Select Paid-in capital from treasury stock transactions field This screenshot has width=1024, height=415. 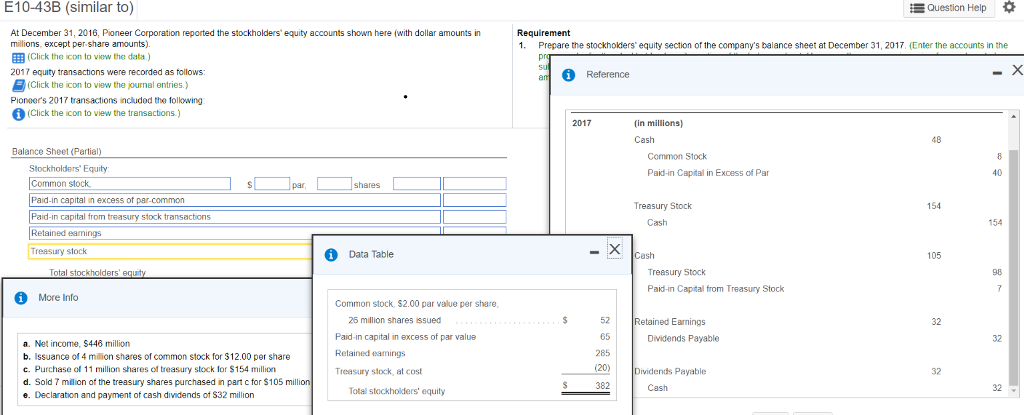(234, 216)
